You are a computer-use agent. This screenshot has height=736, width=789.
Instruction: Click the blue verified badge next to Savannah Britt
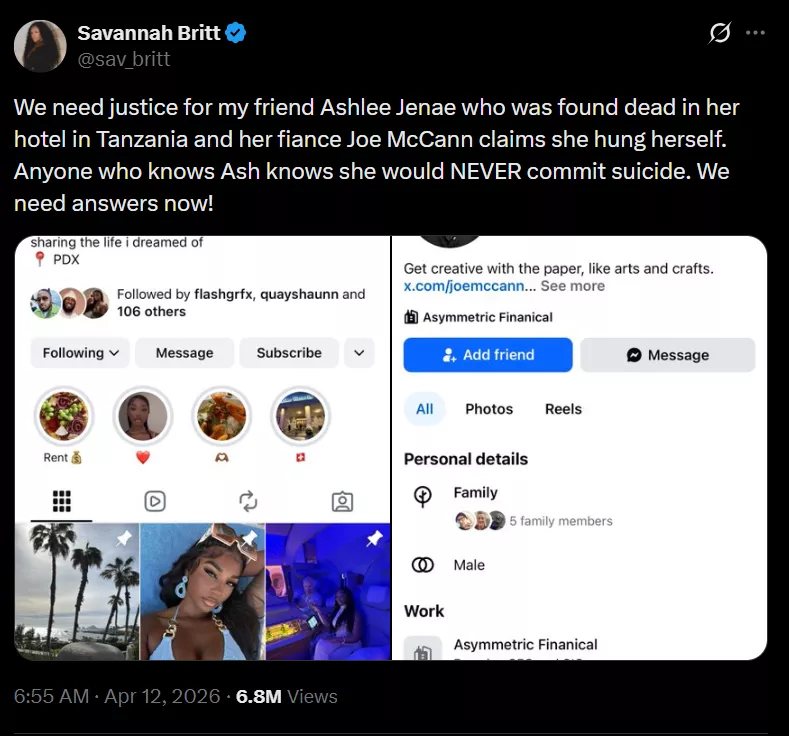point(236,33)
